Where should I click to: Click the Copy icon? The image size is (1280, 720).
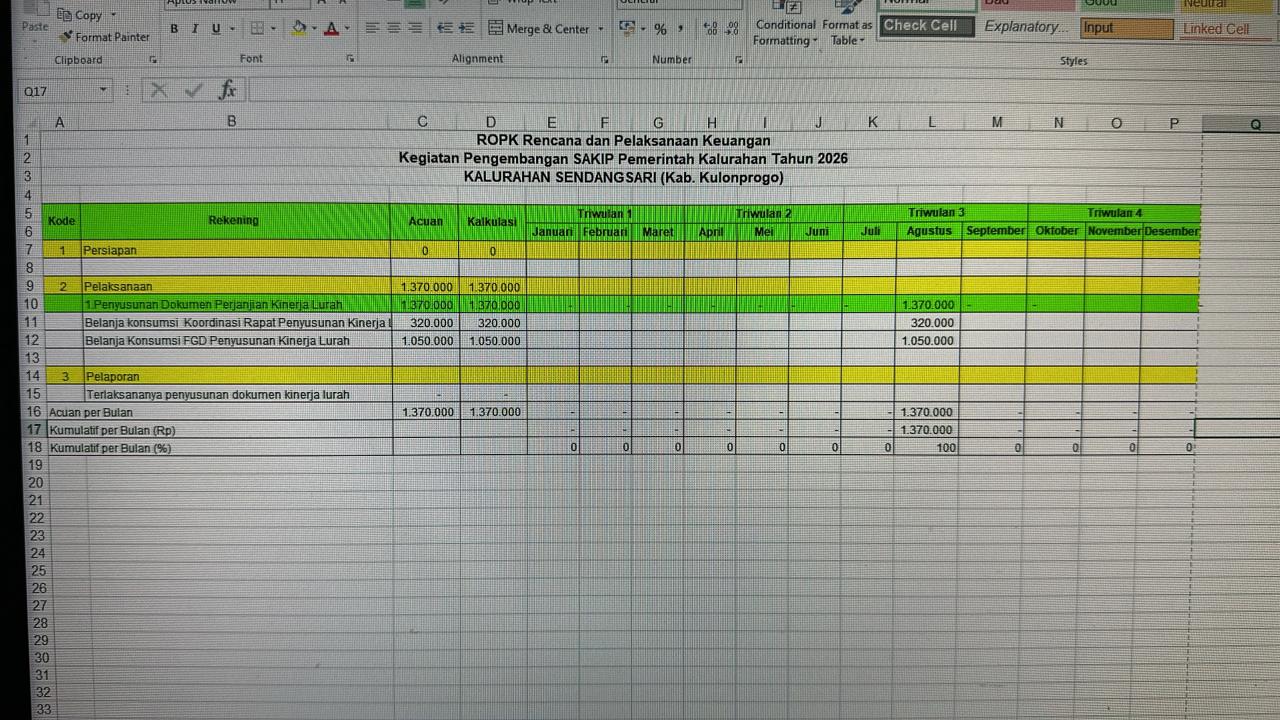[66, 15]
